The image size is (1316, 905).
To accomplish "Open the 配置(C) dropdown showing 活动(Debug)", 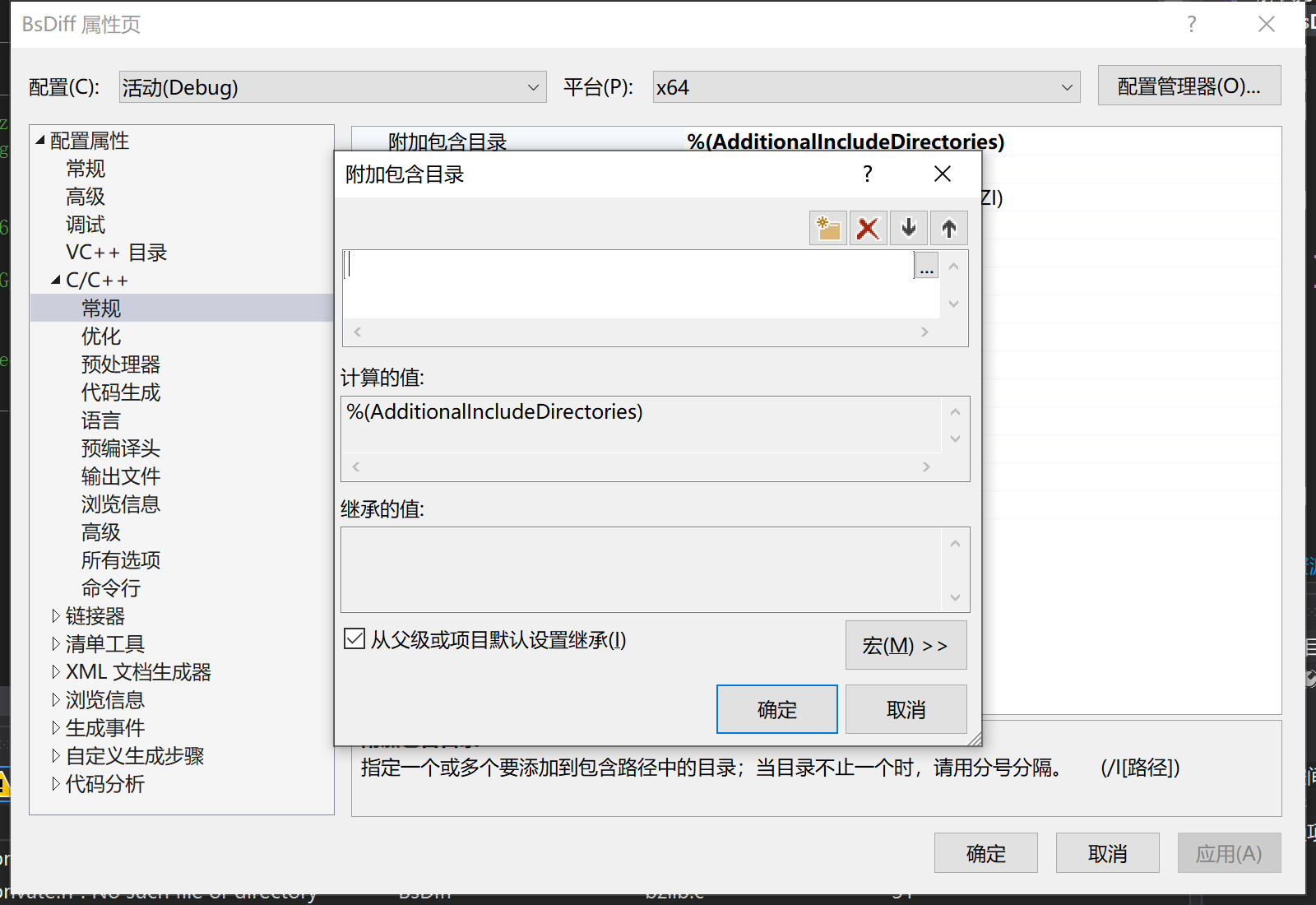I will (x=329, y=86).
